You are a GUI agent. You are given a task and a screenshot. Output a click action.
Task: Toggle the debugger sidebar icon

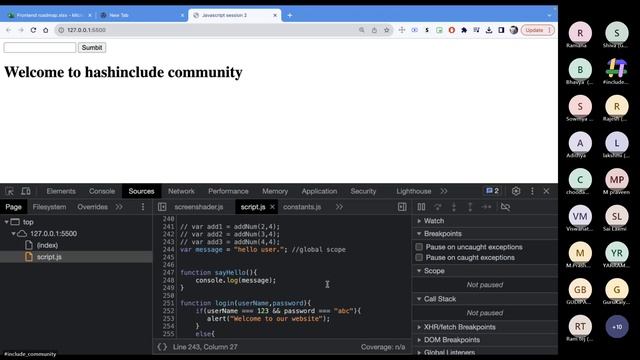tap(402, 207)
